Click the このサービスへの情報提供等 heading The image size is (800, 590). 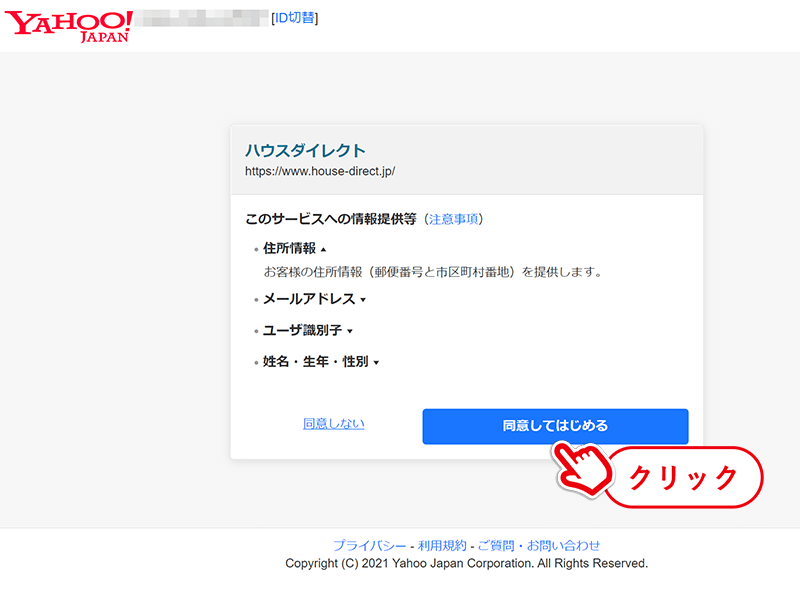click(331, 219)
